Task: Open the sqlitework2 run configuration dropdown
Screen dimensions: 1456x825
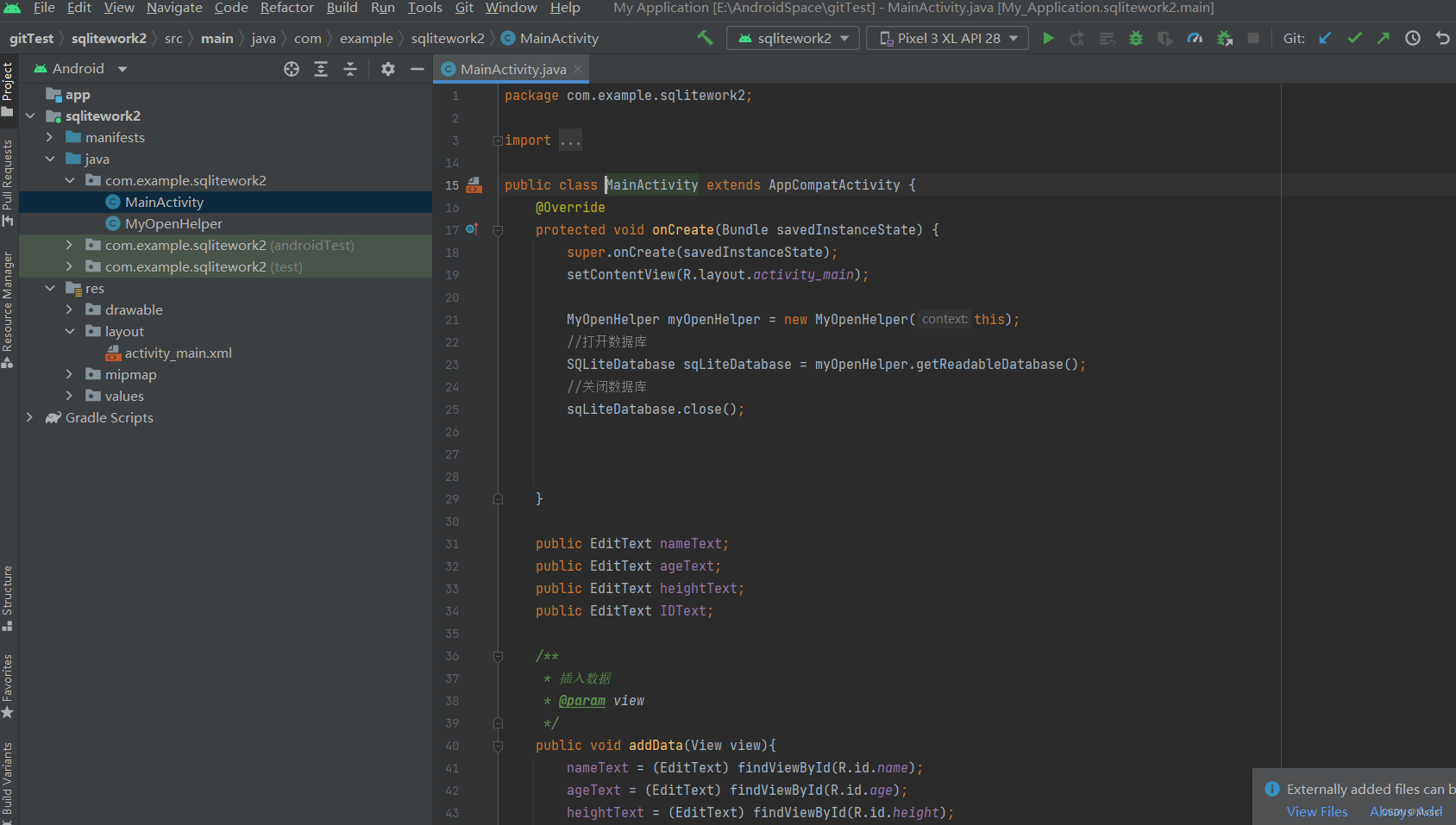Action: click(793, 38)
